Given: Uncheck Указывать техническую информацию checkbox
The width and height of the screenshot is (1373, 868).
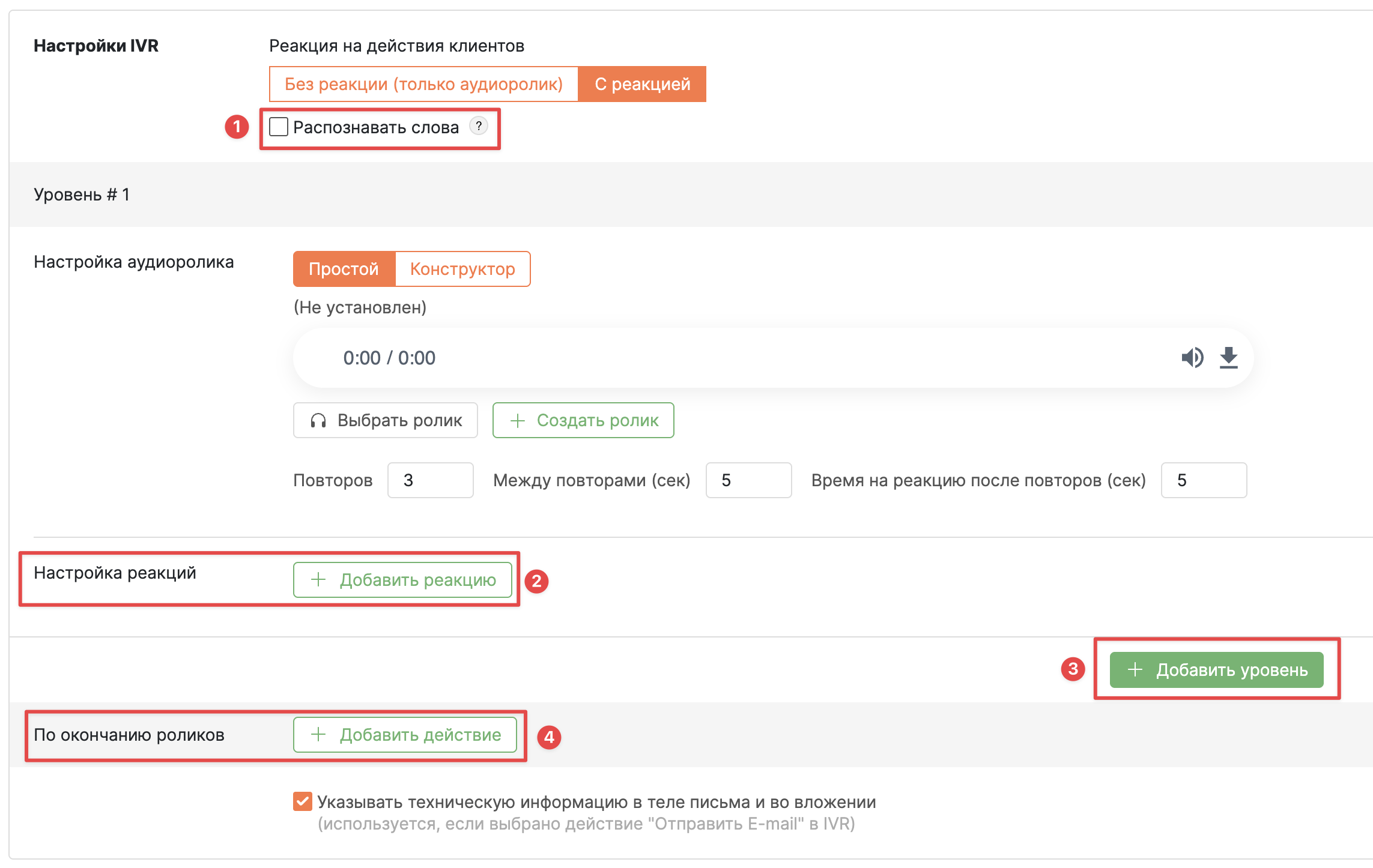Looking at the screenshot, I should click(303, 801).
